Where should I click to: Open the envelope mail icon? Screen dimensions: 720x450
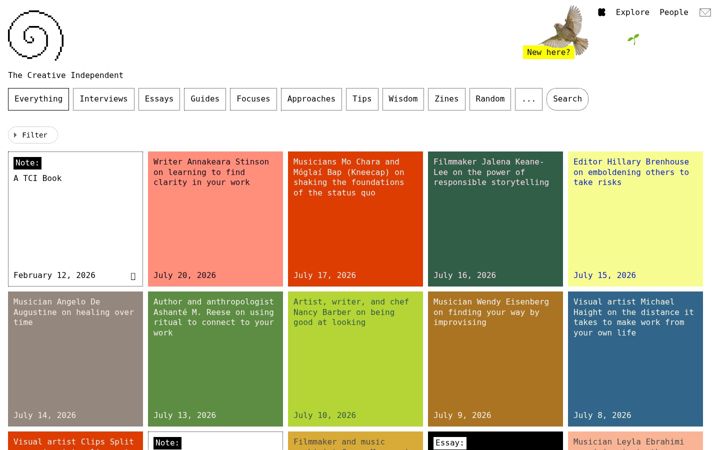pyautogui.click(x=705, y=12)
